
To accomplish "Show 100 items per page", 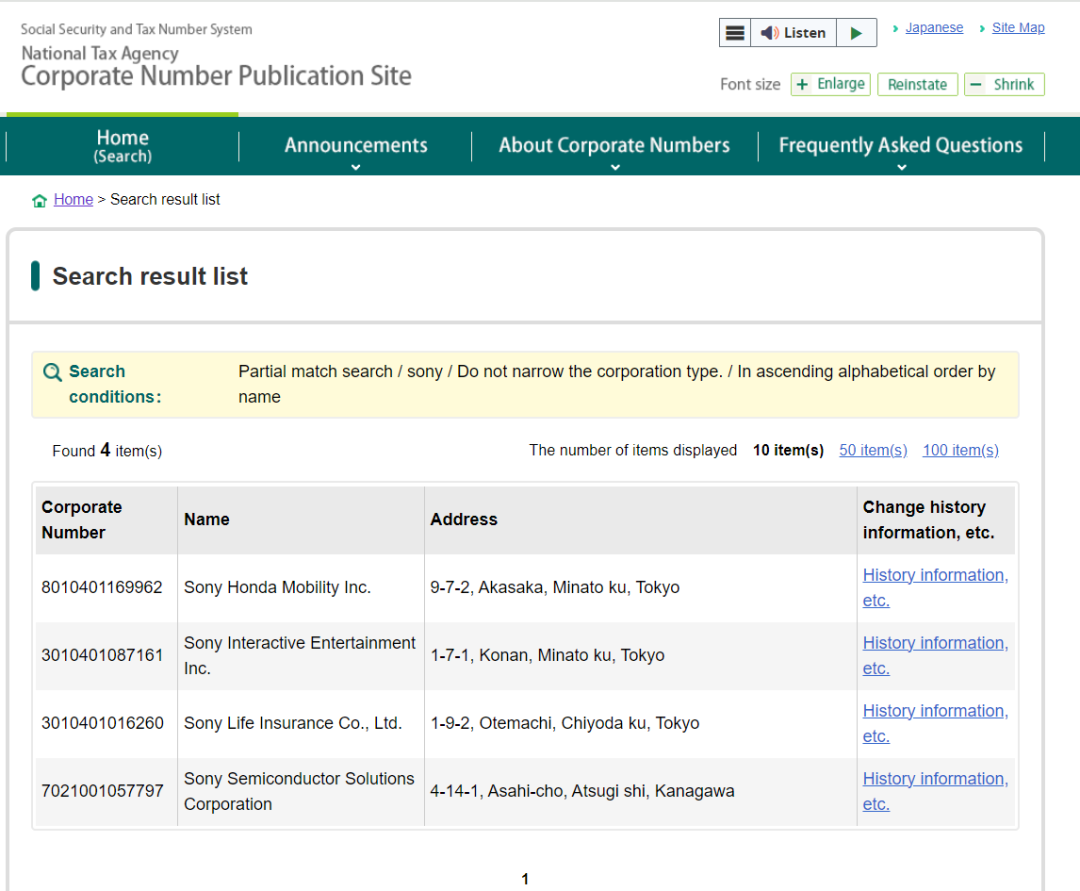I will 960,450.
